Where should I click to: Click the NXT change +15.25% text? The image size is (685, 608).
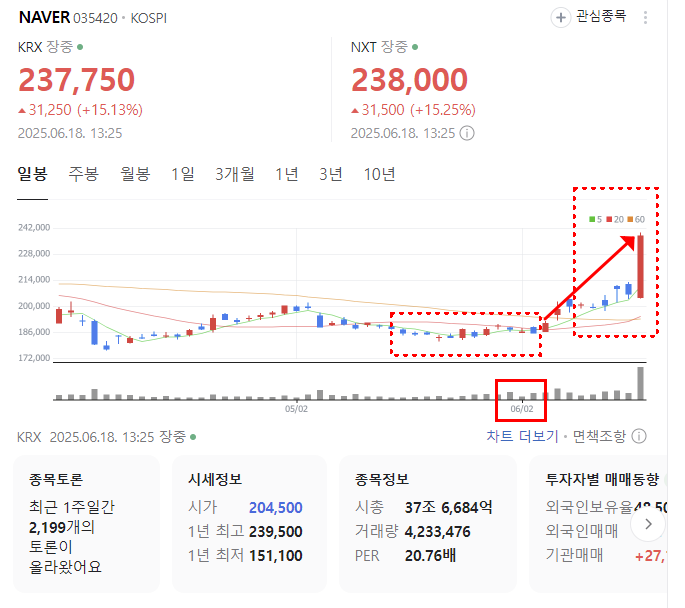pos(443,110)
